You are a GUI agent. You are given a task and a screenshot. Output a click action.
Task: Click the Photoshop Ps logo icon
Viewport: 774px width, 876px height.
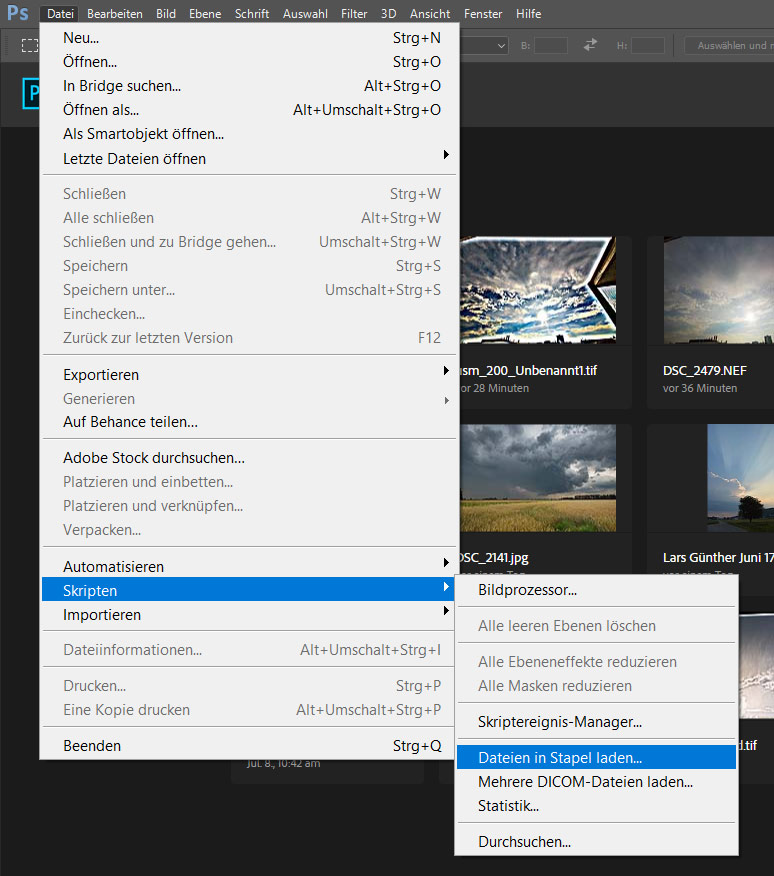18,13
